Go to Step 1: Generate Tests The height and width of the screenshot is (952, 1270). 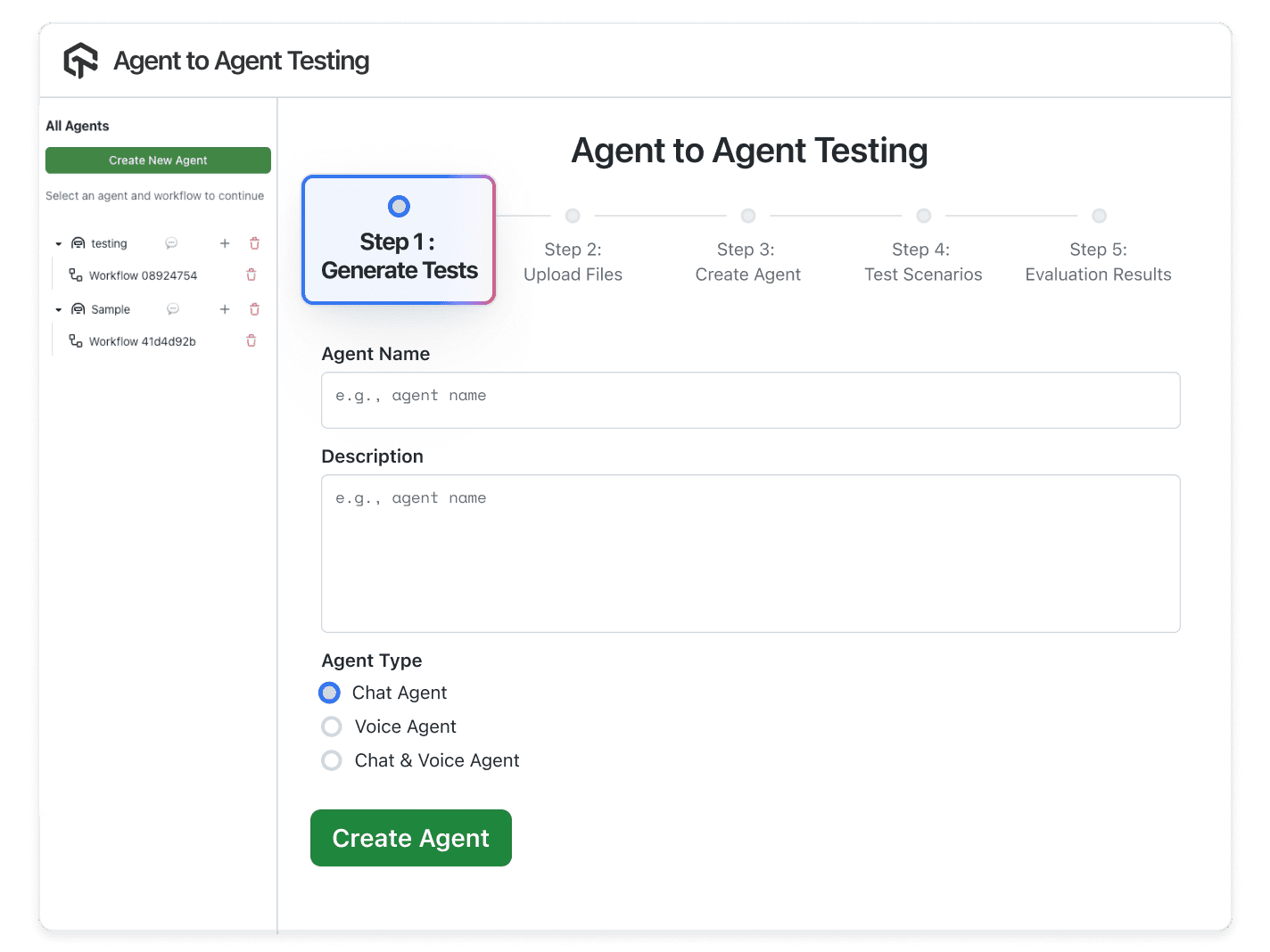399,240
